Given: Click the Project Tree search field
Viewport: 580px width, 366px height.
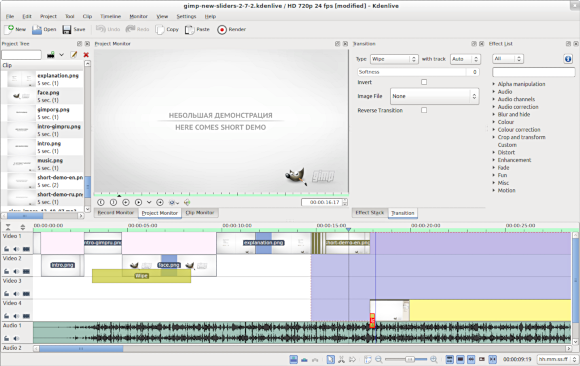Looking at the screenshot, I should 21,55.
